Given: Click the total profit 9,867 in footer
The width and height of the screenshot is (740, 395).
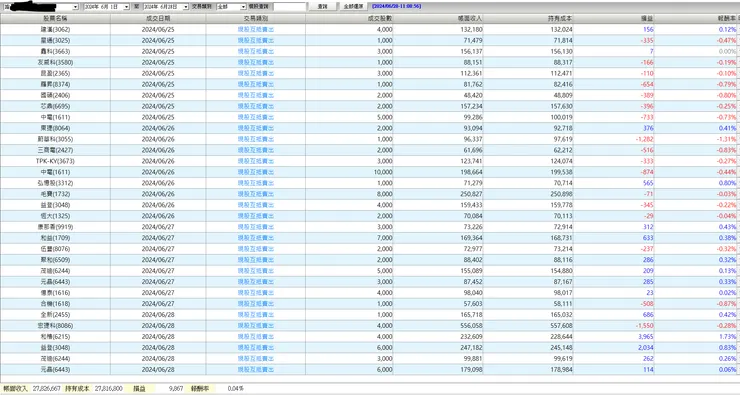Looking at the screenshot, I should (x=176, y=388).
